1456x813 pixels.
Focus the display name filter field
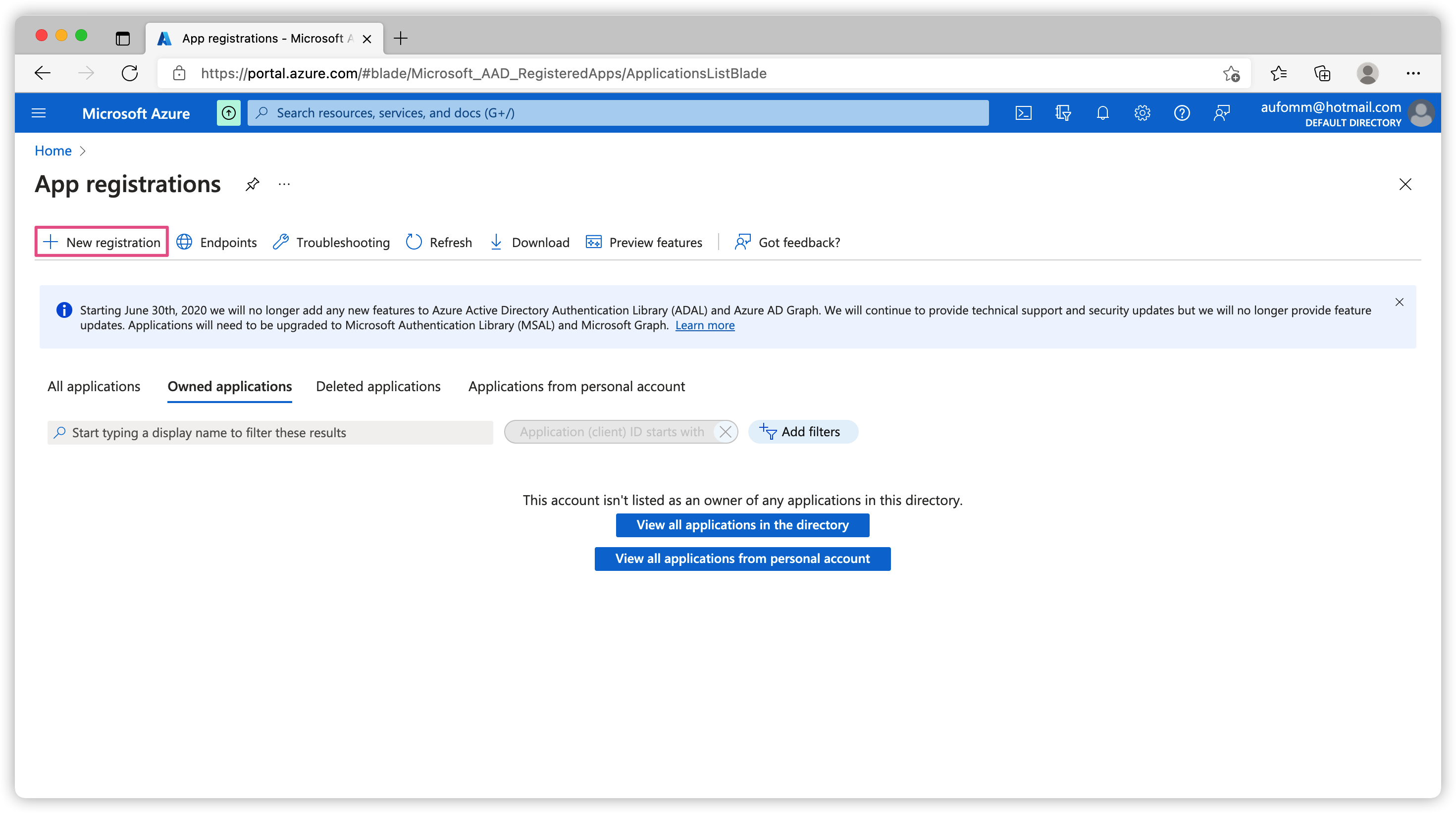(x=270, y=433)
